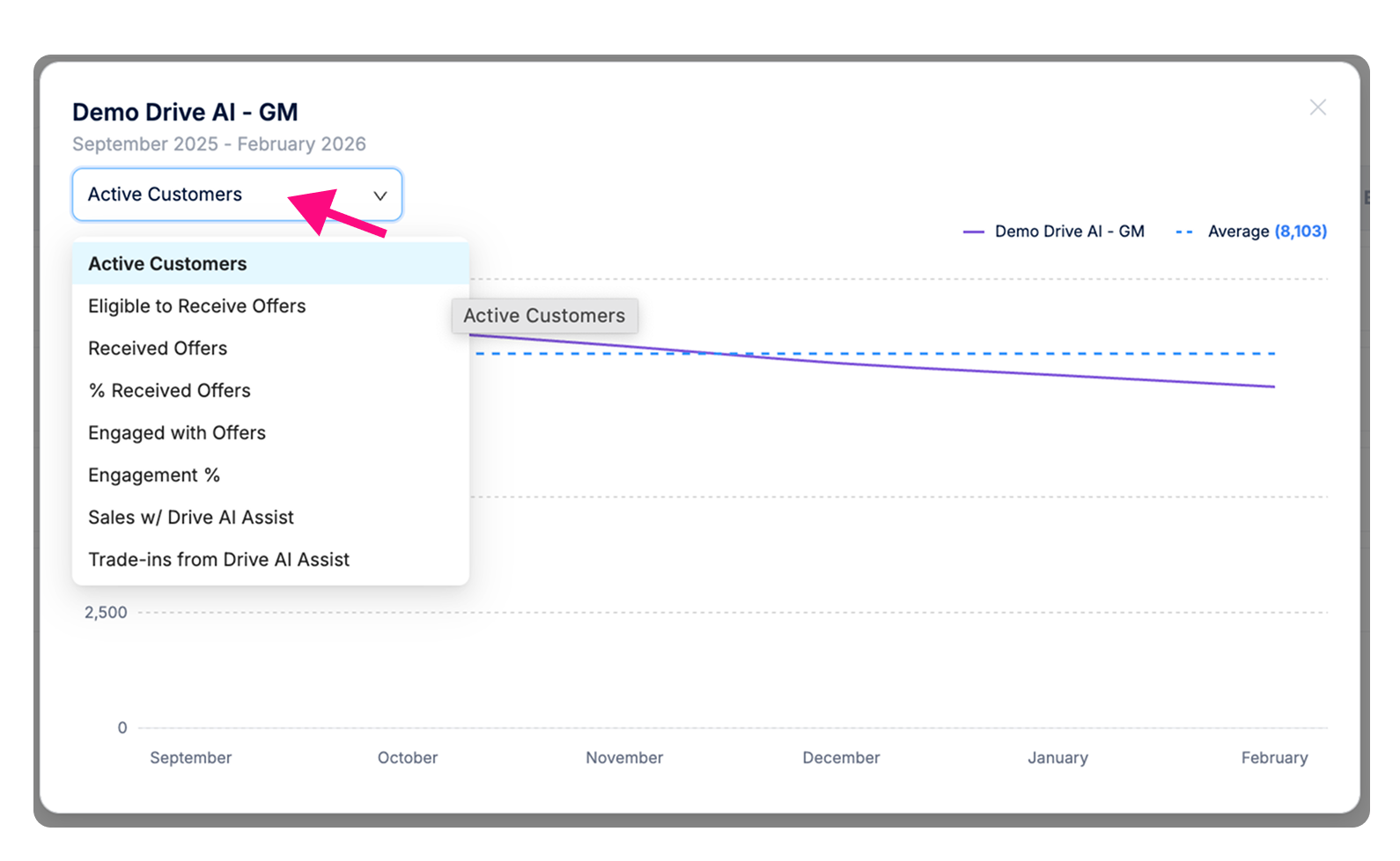Click the Active Customers chart tooltip
The height and width of the screenshot is (861, 1400).
[544, 316]
